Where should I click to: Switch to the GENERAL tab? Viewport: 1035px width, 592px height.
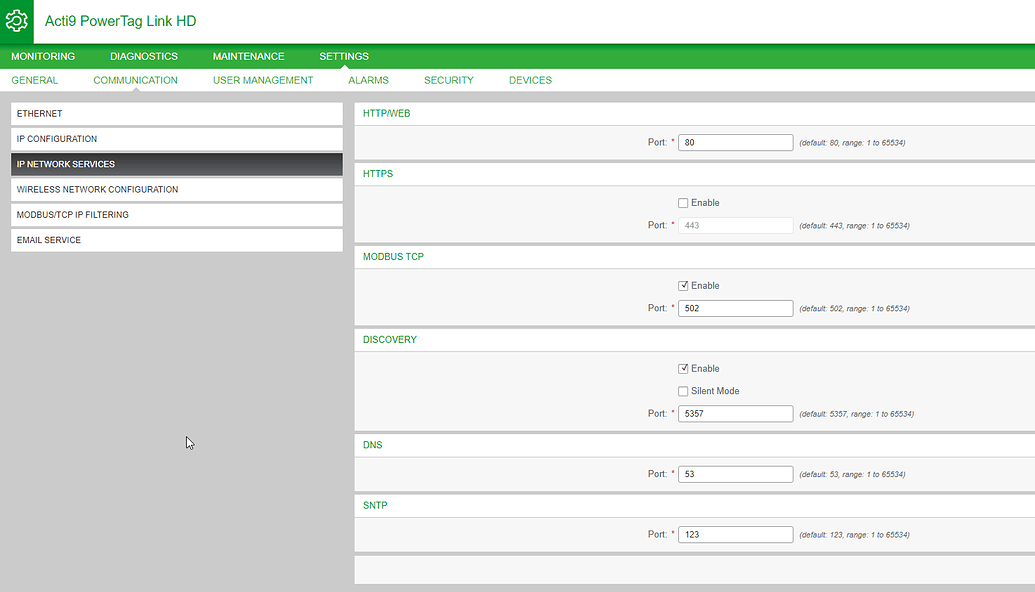click(34, 79)
